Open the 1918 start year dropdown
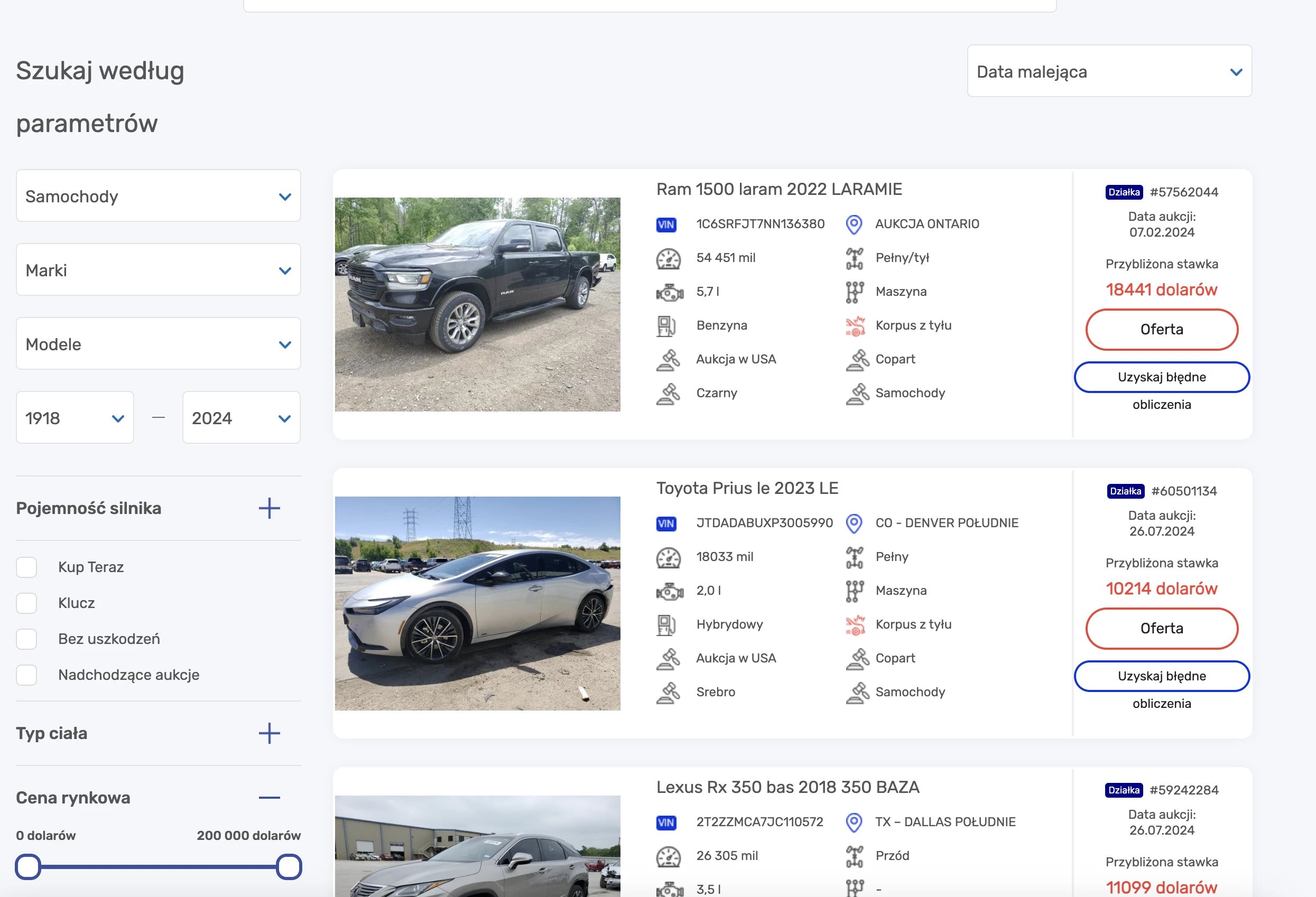The width and height of the screenshot is (1316, 897). coord(75,418)
